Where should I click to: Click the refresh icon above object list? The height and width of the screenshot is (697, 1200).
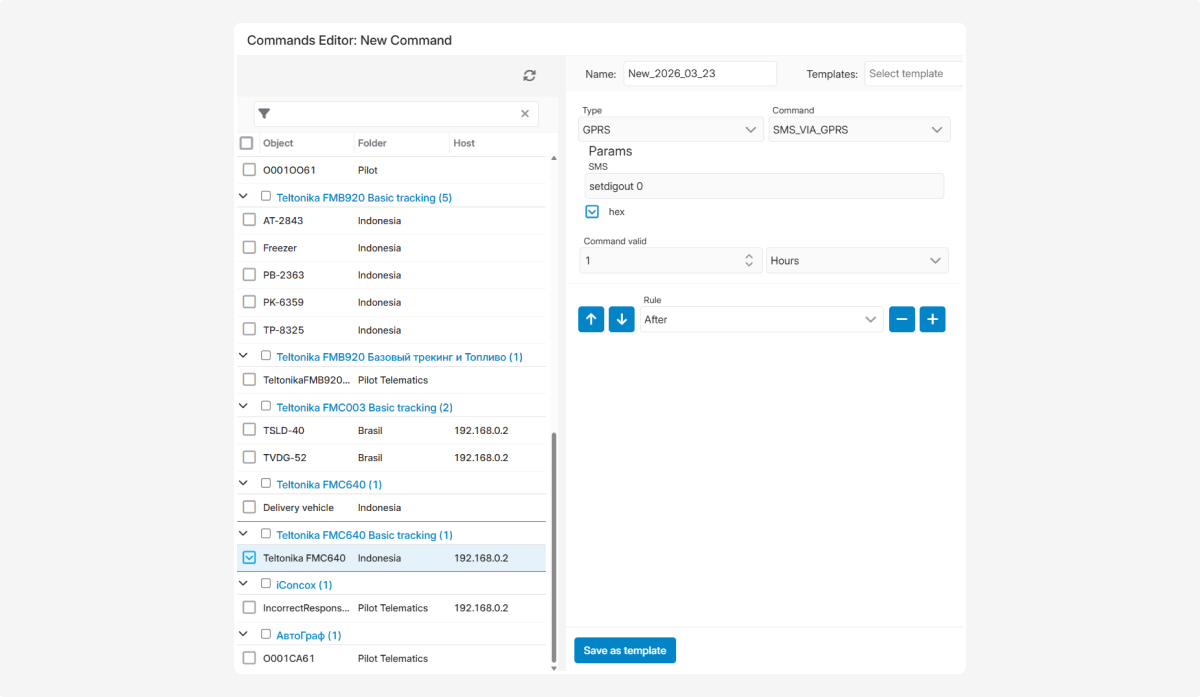tap(529, 75)
